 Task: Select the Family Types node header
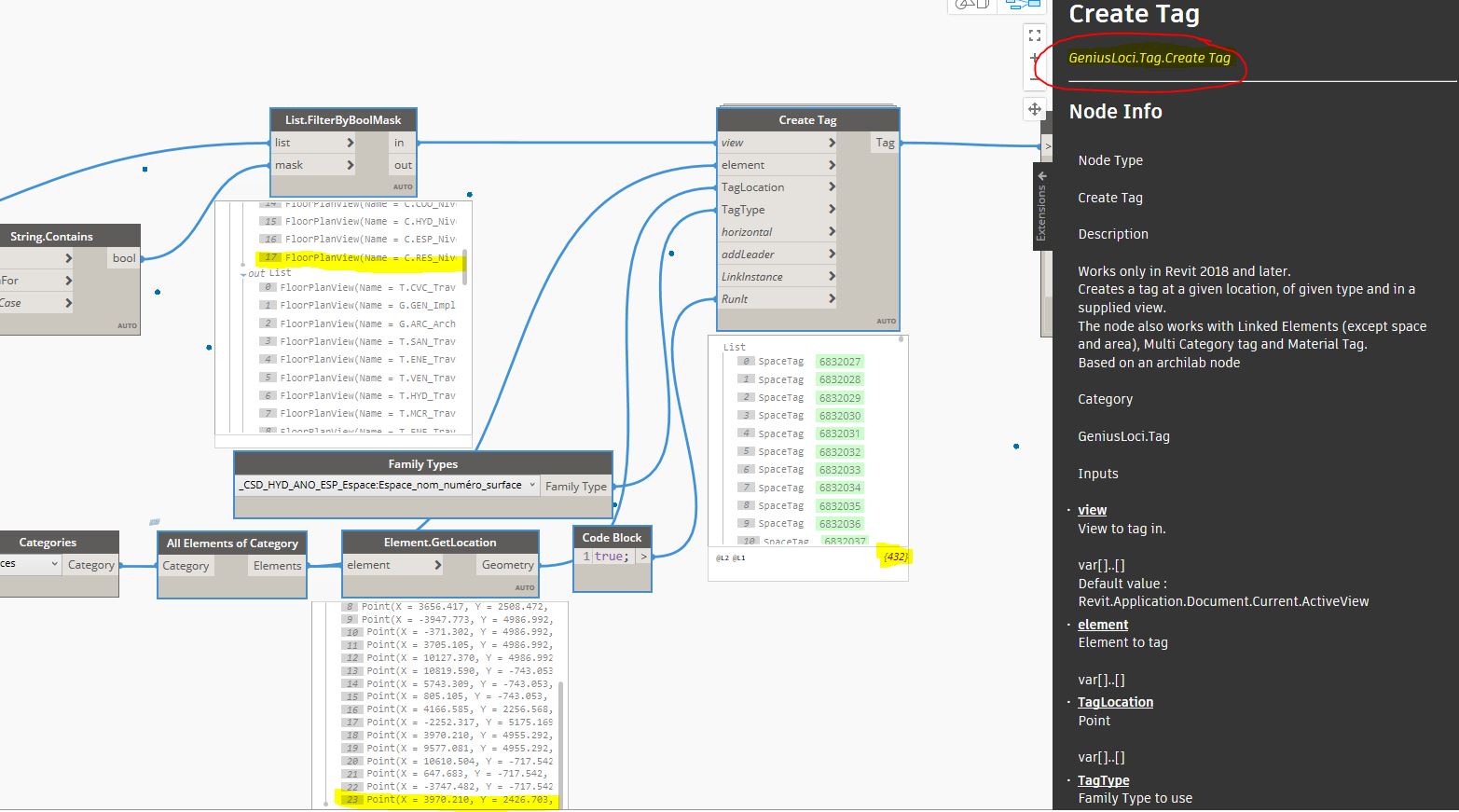[x=423, y=463]
